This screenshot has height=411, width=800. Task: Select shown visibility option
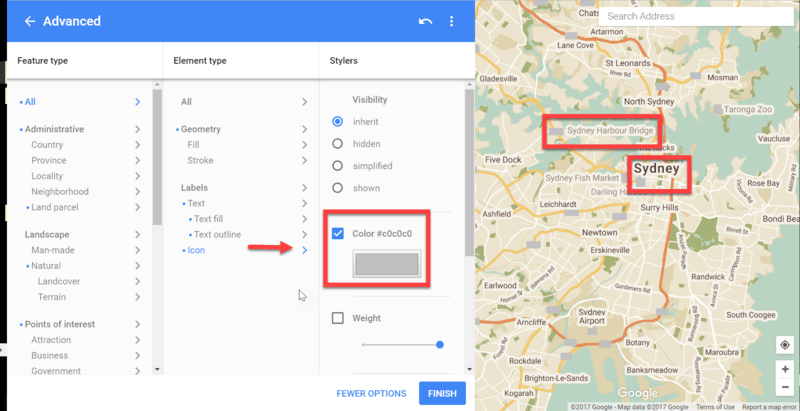click(x=337, y=188)
